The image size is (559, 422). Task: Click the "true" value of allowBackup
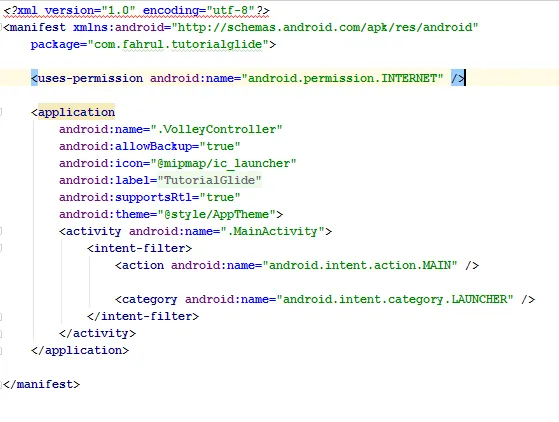point(220,146)
